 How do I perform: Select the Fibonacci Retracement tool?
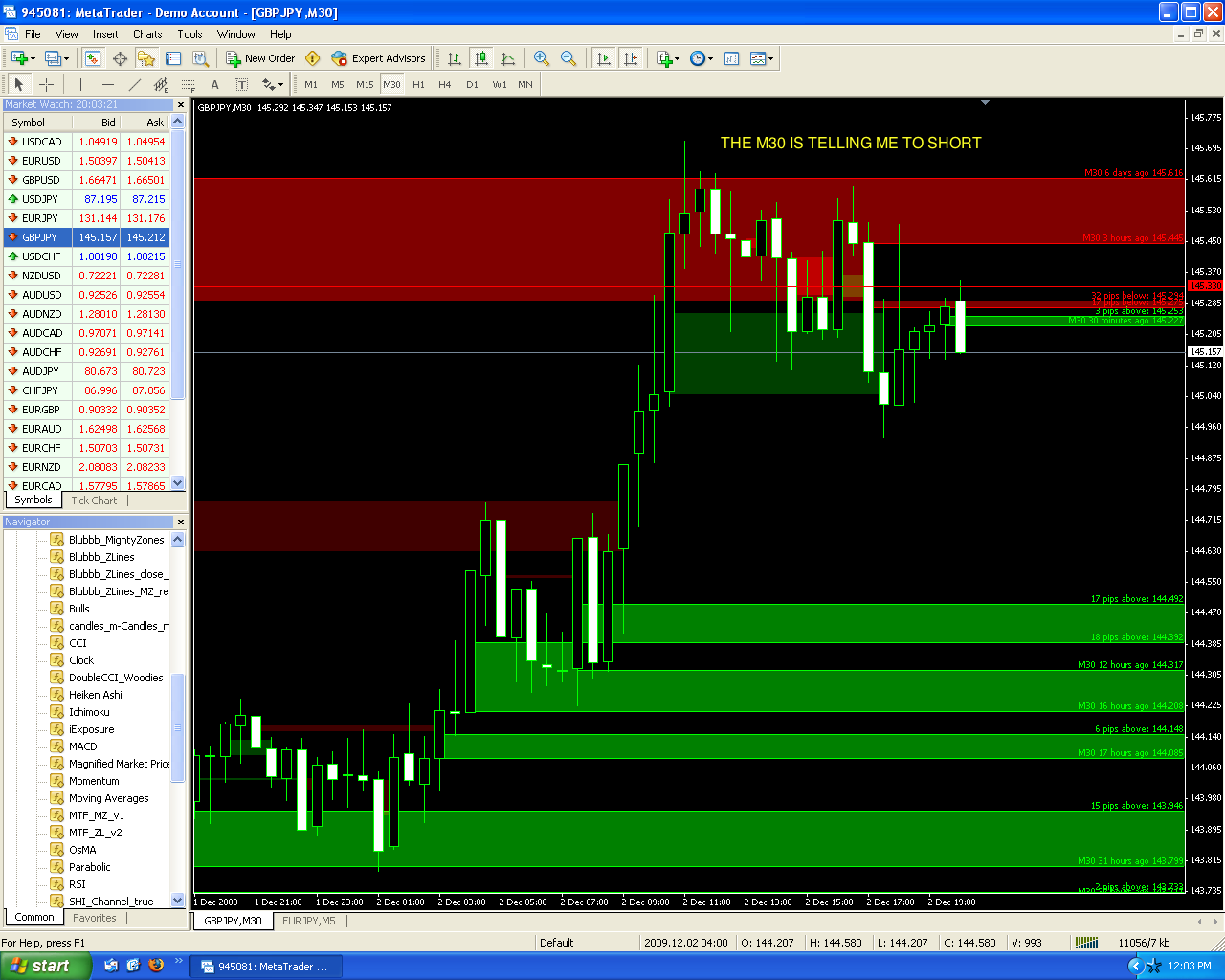click(189, 84)
